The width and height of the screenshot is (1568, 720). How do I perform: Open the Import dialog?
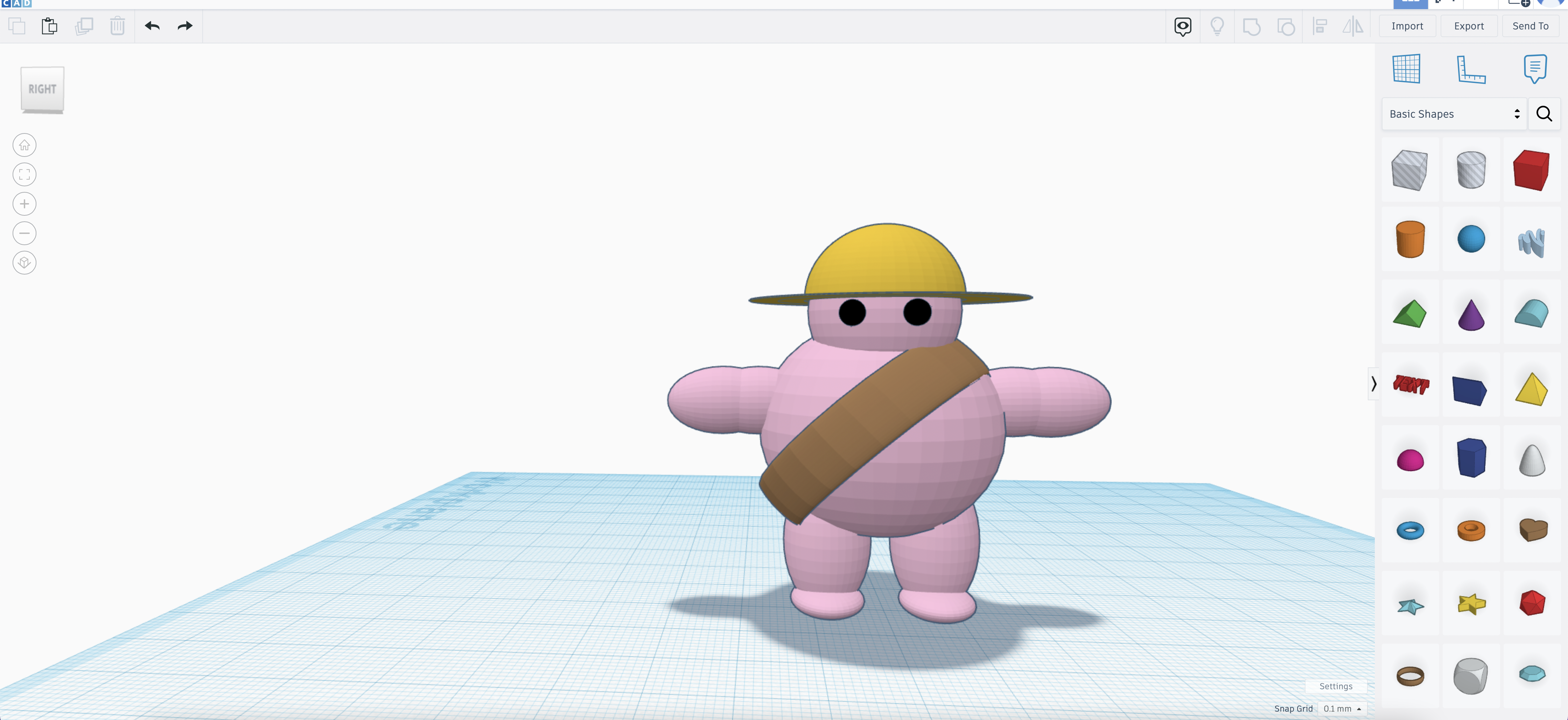1407,26
